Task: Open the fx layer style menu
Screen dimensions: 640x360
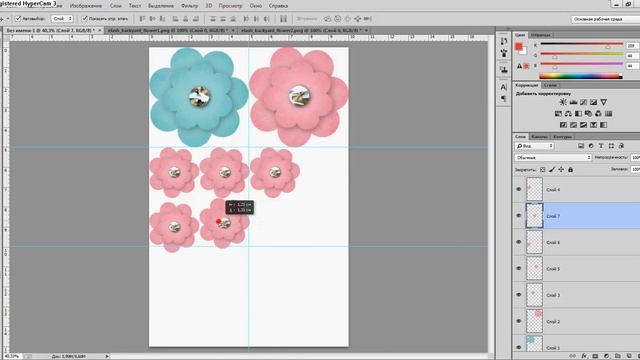Action: pos(584,356)
